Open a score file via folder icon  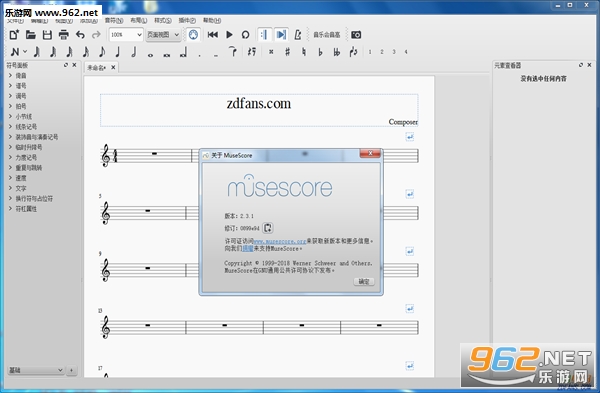click(x=31, y=35)
